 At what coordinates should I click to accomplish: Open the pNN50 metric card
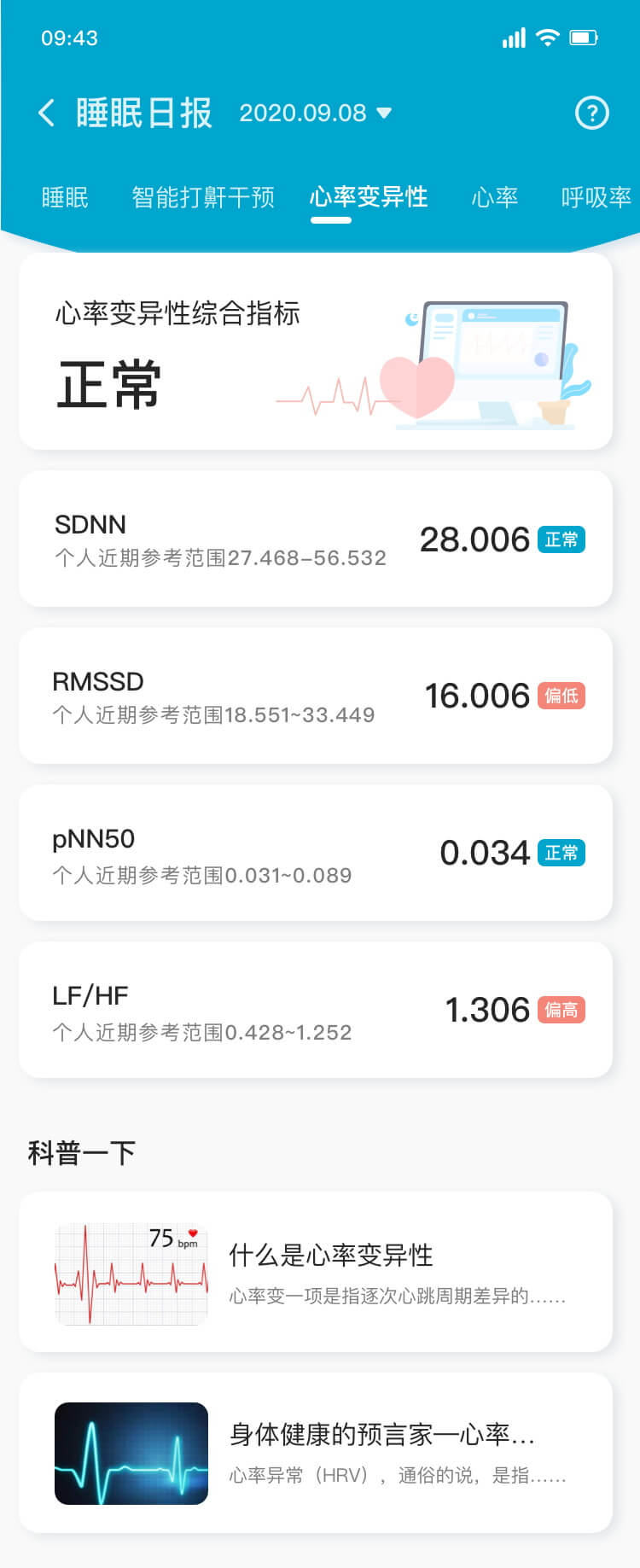tap(316, 853)
